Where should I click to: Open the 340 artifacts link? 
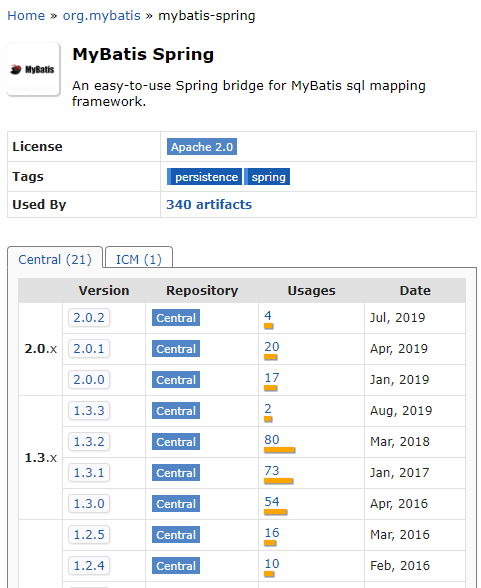coord(209,204)
